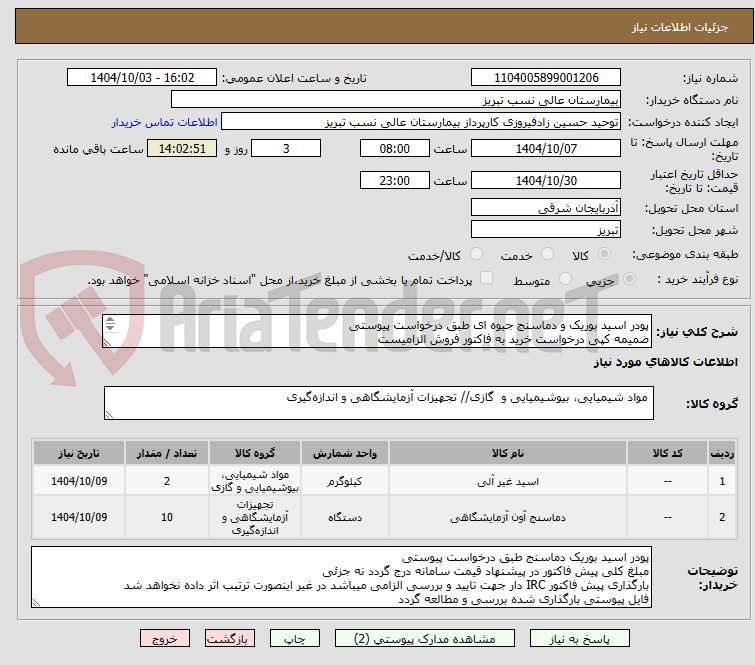Click the ردیف column header
This screenshot has width=755, height=665.
[x=722, y=453]
